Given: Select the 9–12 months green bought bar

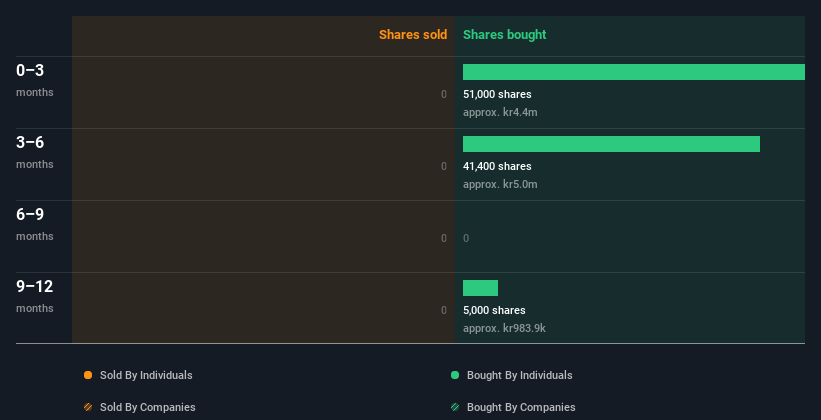Looking at the screenshot, I should [x=480, y=288].
